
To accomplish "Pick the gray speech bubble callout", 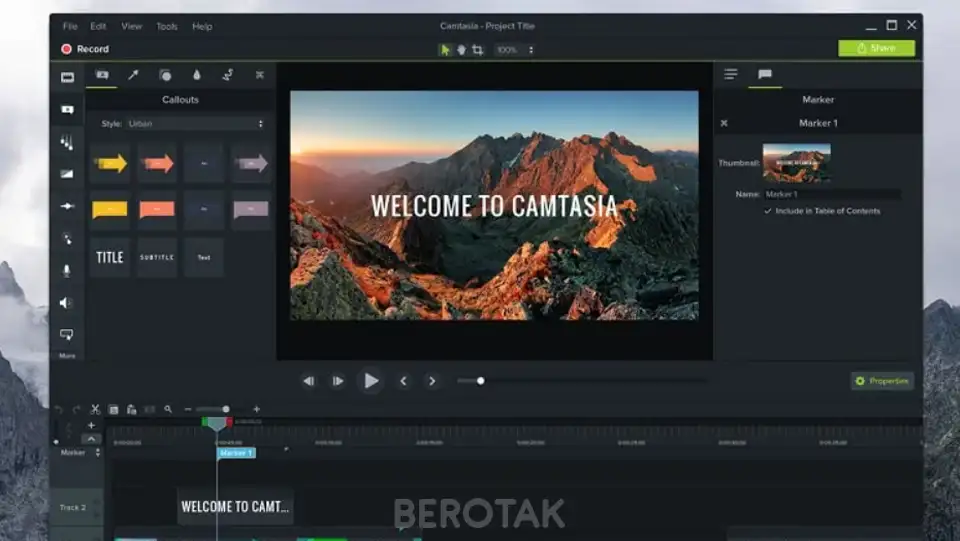I will (251, 210).
